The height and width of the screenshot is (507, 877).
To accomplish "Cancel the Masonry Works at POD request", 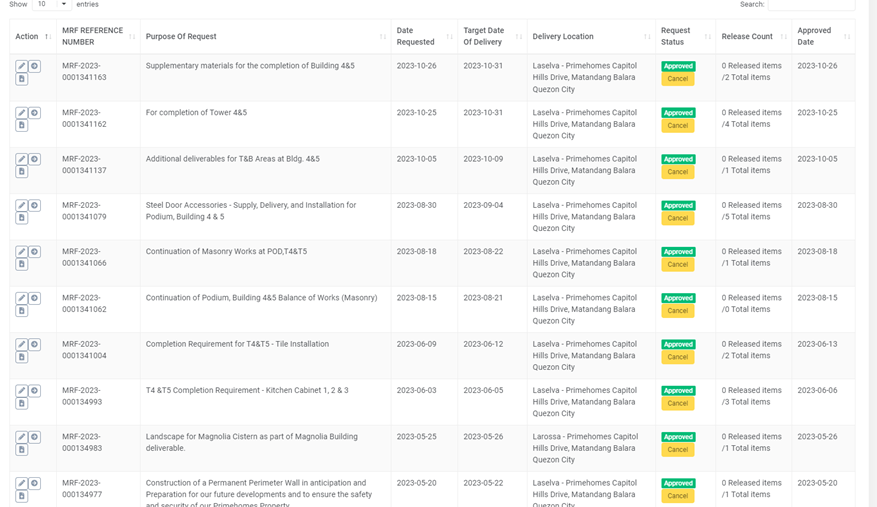I will pos(677,265).
